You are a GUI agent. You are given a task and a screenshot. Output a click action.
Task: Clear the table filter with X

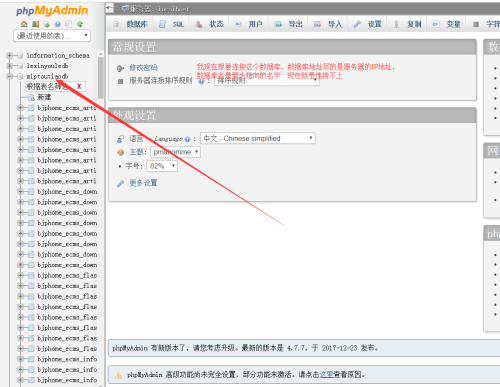click(79, 87)
